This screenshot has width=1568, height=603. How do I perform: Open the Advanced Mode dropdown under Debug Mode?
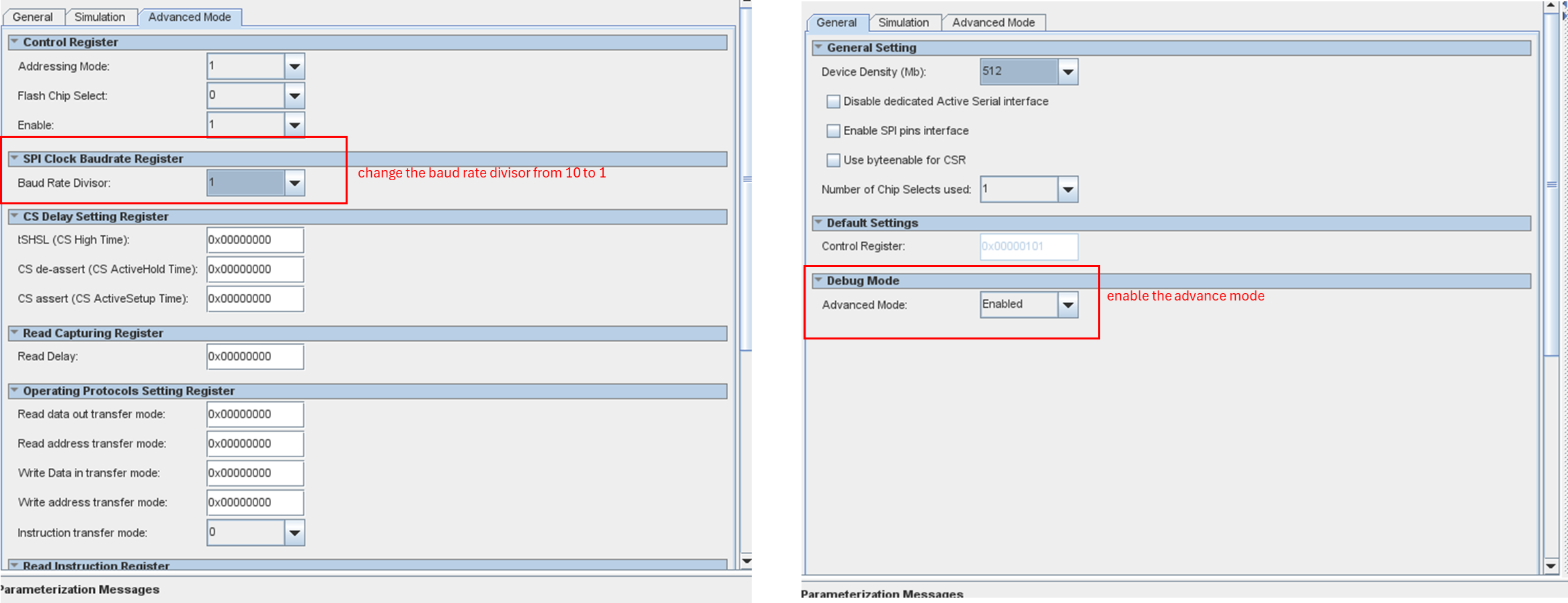coord(1068,305)
